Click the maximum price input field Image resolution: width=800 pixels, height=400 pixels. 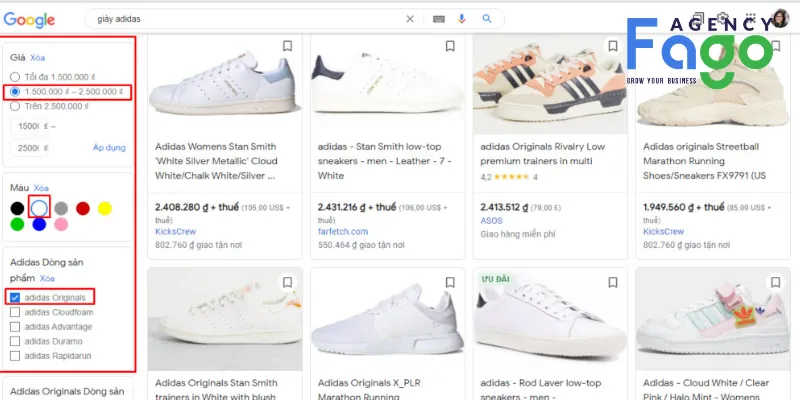[x=30, y=148]
